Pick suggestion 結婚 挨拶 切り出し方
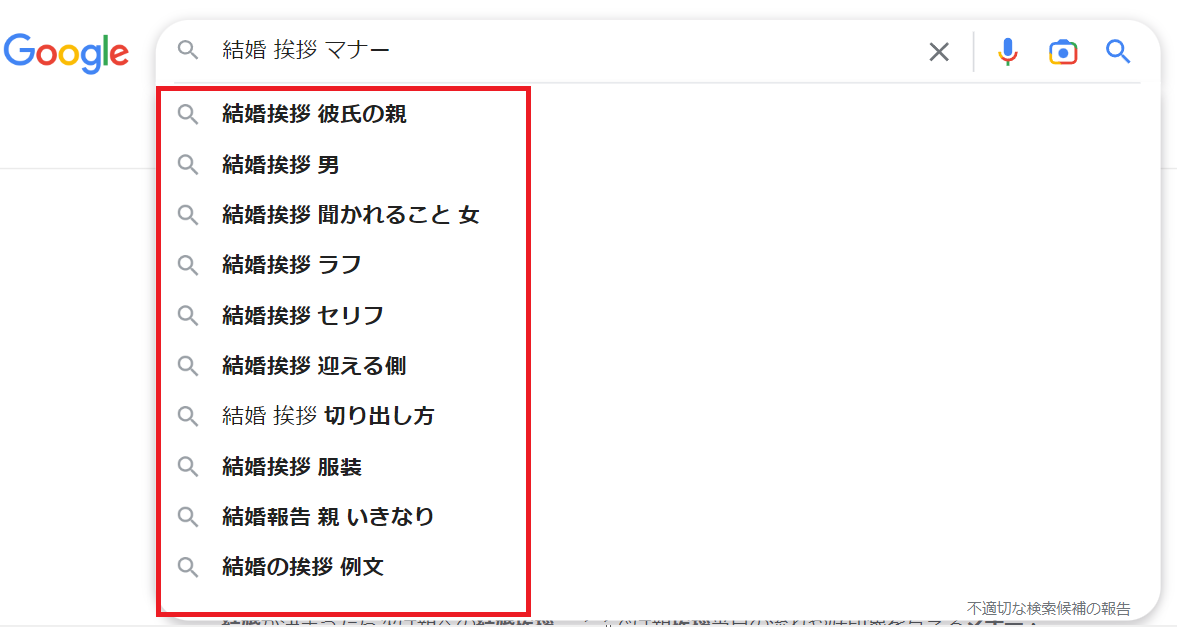 (x=328, y=416)
